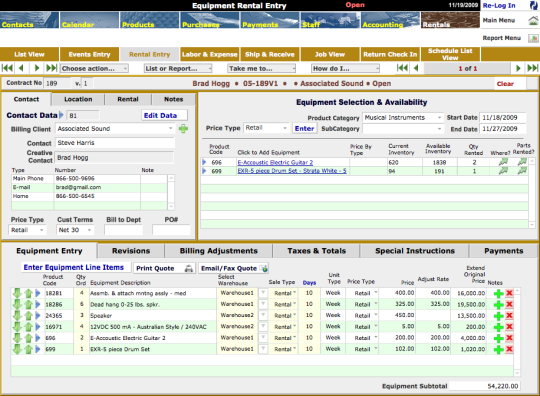The width and height of the screenshot is (540, 396).
Task: Click the green plus notes icon on 18286 row
Action: click(498, 305)
